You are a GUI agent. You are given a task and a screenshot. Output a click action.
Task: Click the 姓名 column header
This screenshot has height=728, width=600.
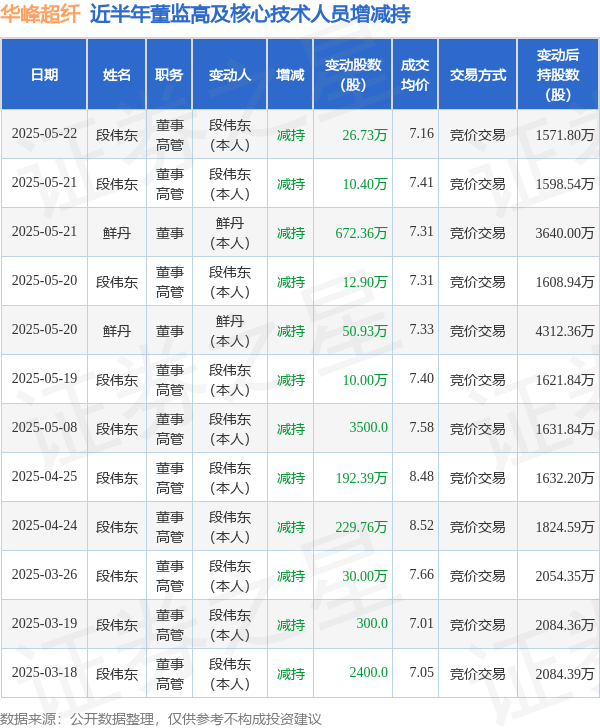click(x=117, y=75)
